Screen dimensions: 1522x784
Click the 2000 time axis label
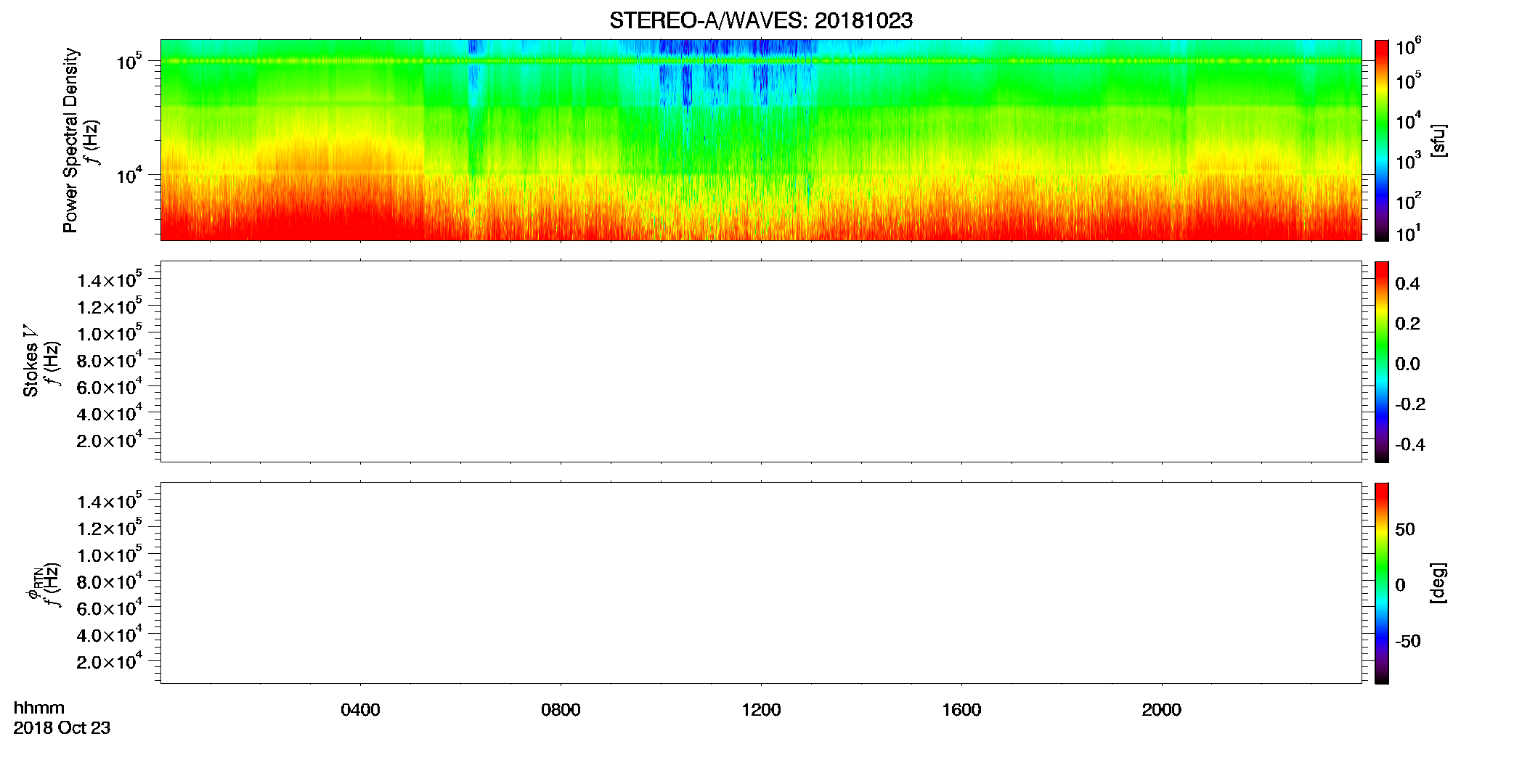click(x=1161, y=710)
